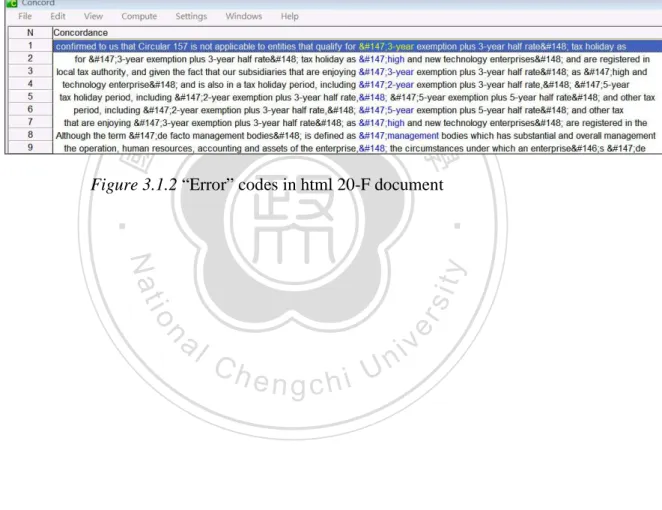Screen dimensions: 662x510
Task: Open the View menu
Action: [93, 16]
